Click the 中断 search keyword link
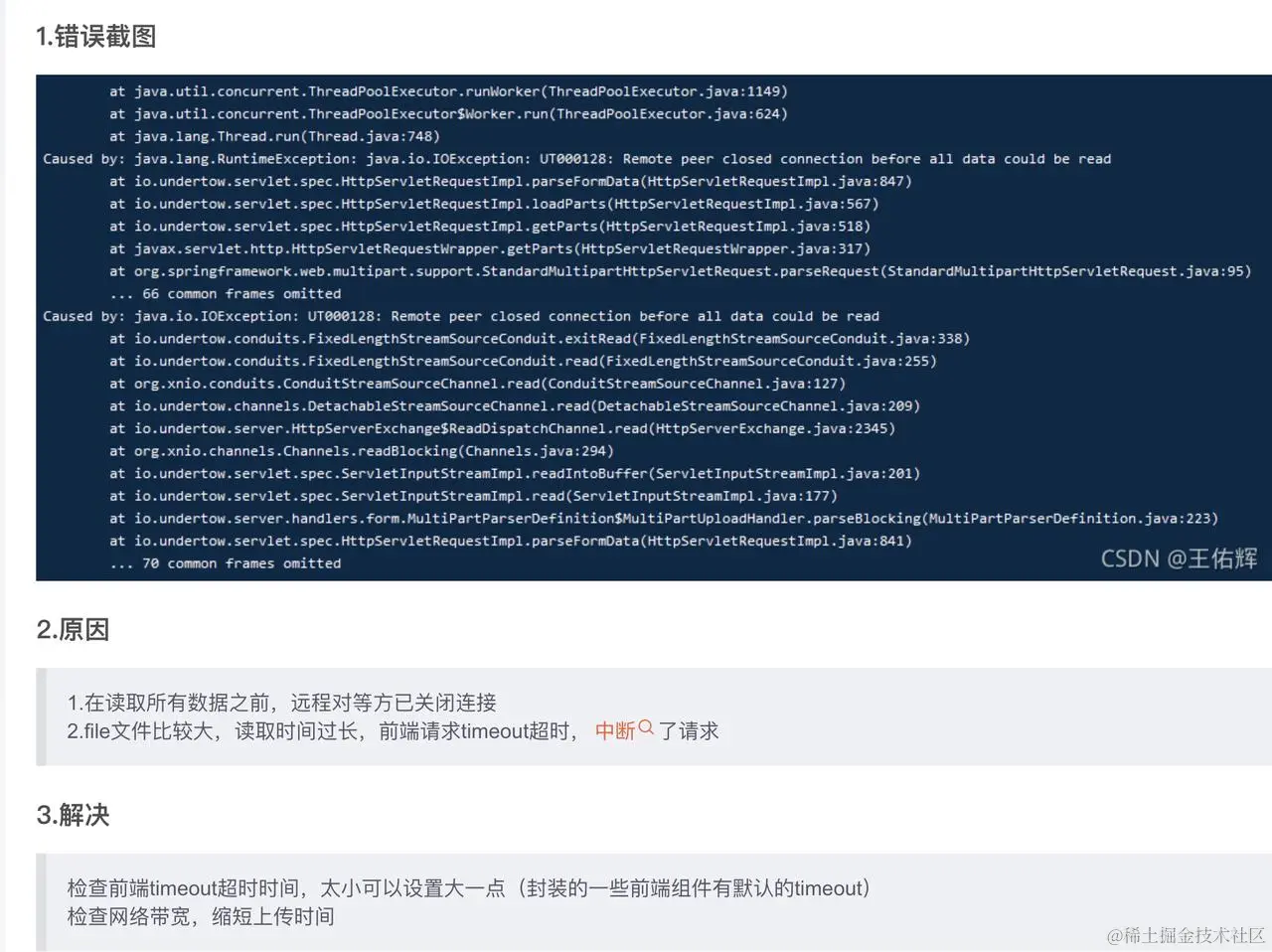This screenshot has width=1272, height=952. [615, 731]
